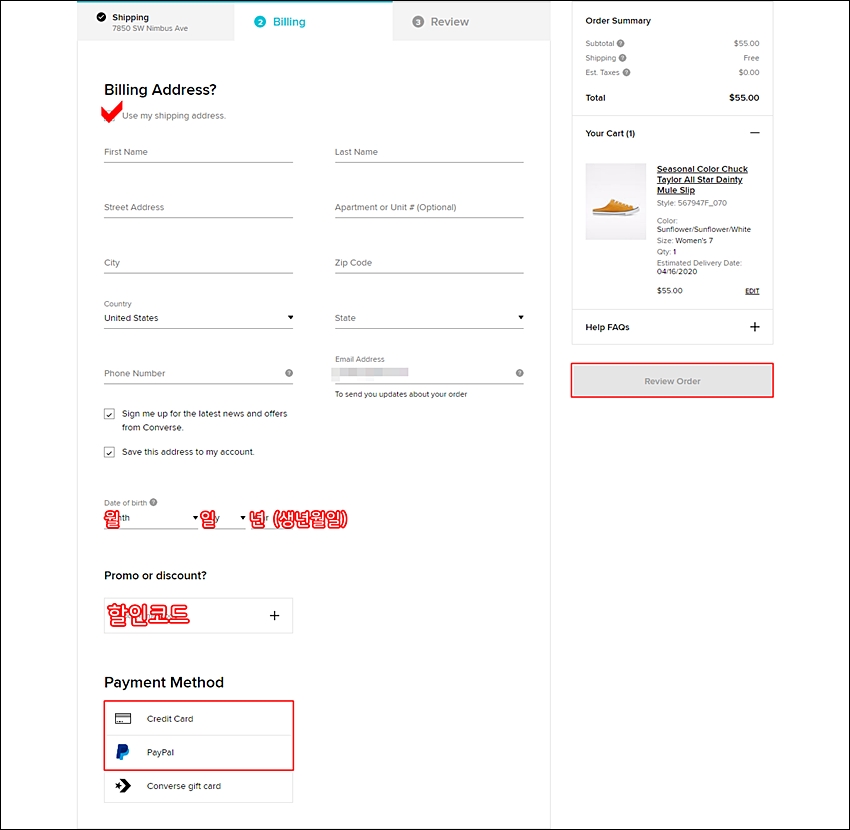Click the EDIT link in cart
The width and height of the screenshot is (850, 830).
(752, 291)
